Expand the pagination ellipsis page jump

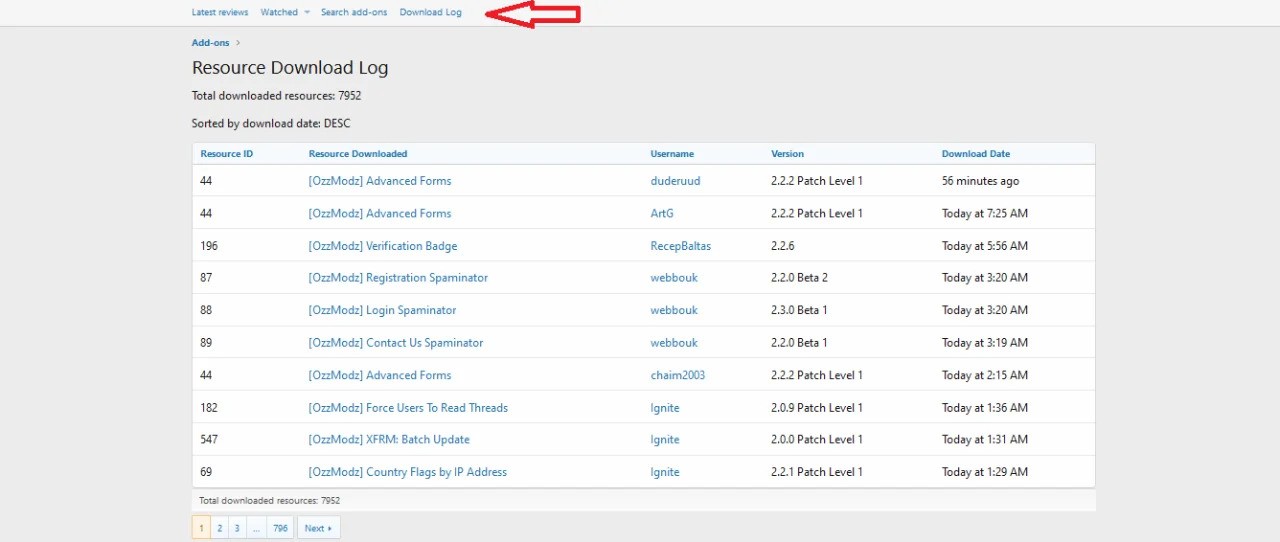[256, 528]
